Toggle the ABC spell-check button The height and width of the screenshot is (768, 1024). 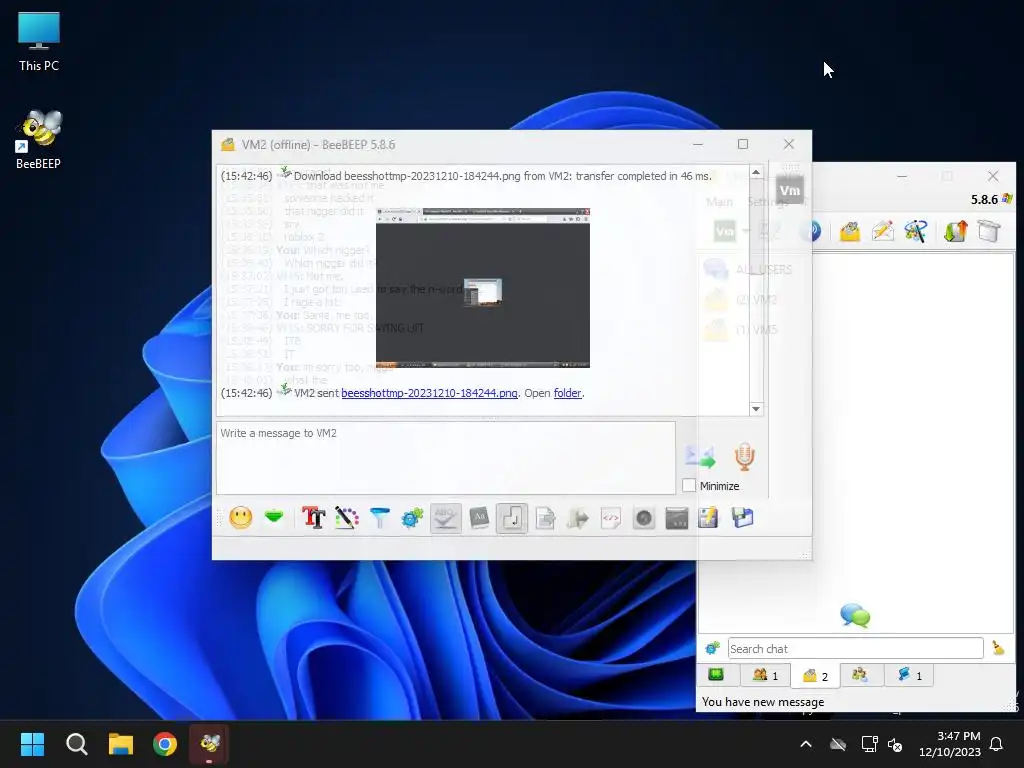click(445, 518)
